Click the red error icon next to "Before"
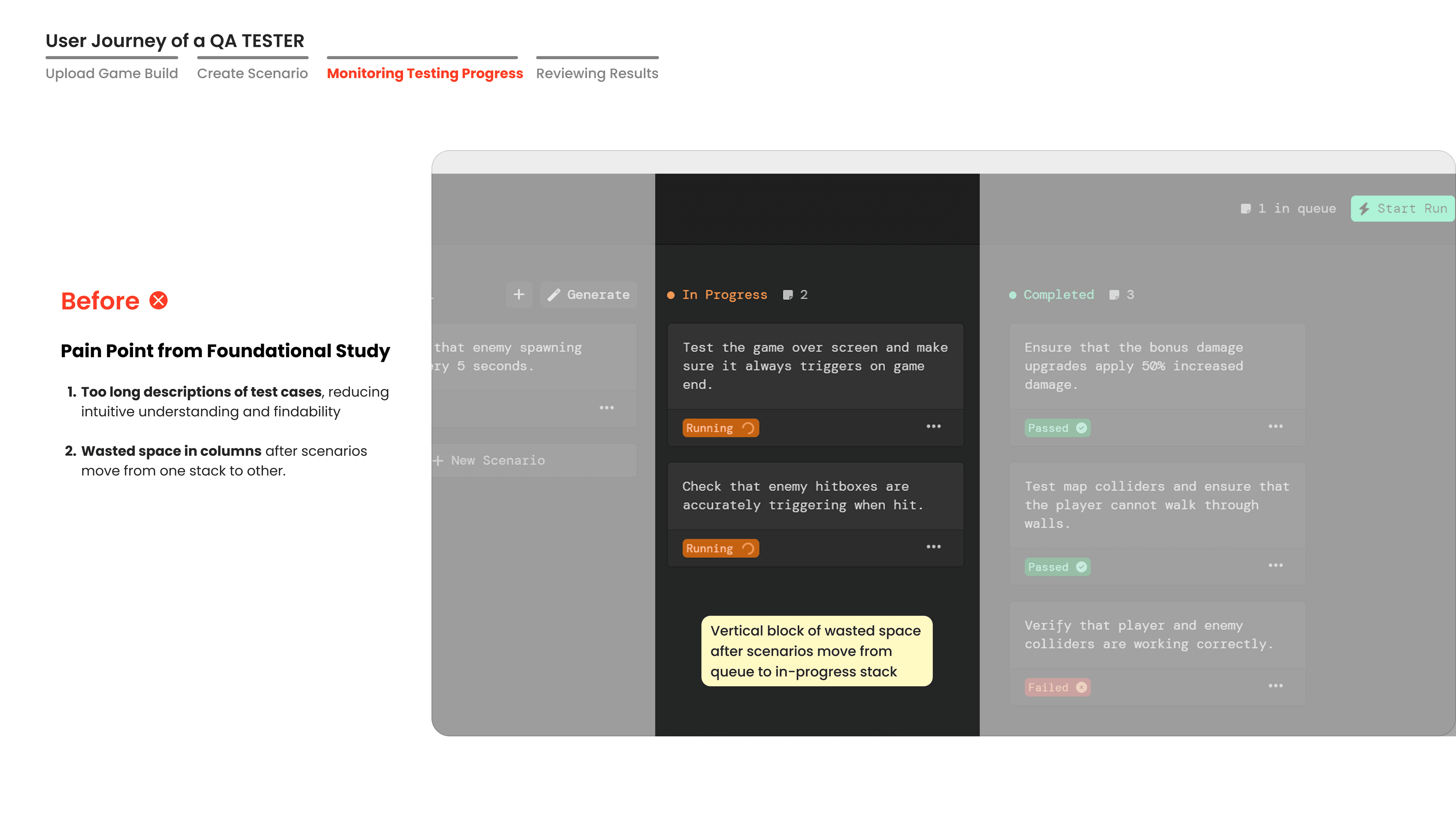The image size is (1456, 819). point(158,300)
